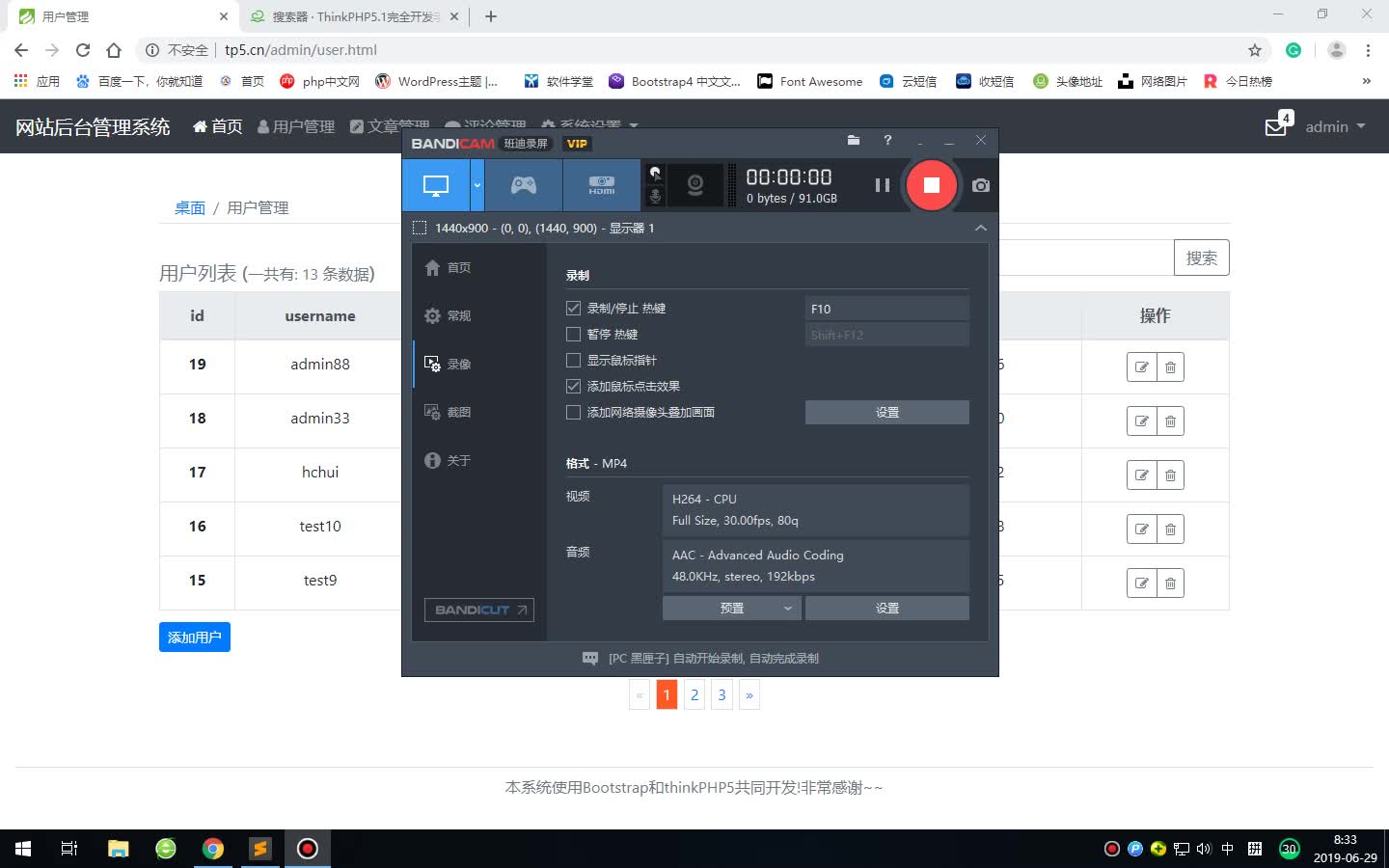Reload the page in Chrome
The width and height of the screenshot is (1389, 868).
[83, 50]
